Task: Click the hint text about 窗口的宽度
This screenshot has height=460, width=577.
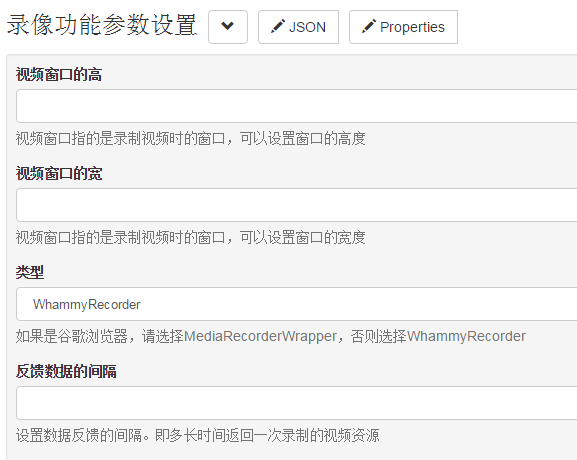Action: click(x=191, y=238)
